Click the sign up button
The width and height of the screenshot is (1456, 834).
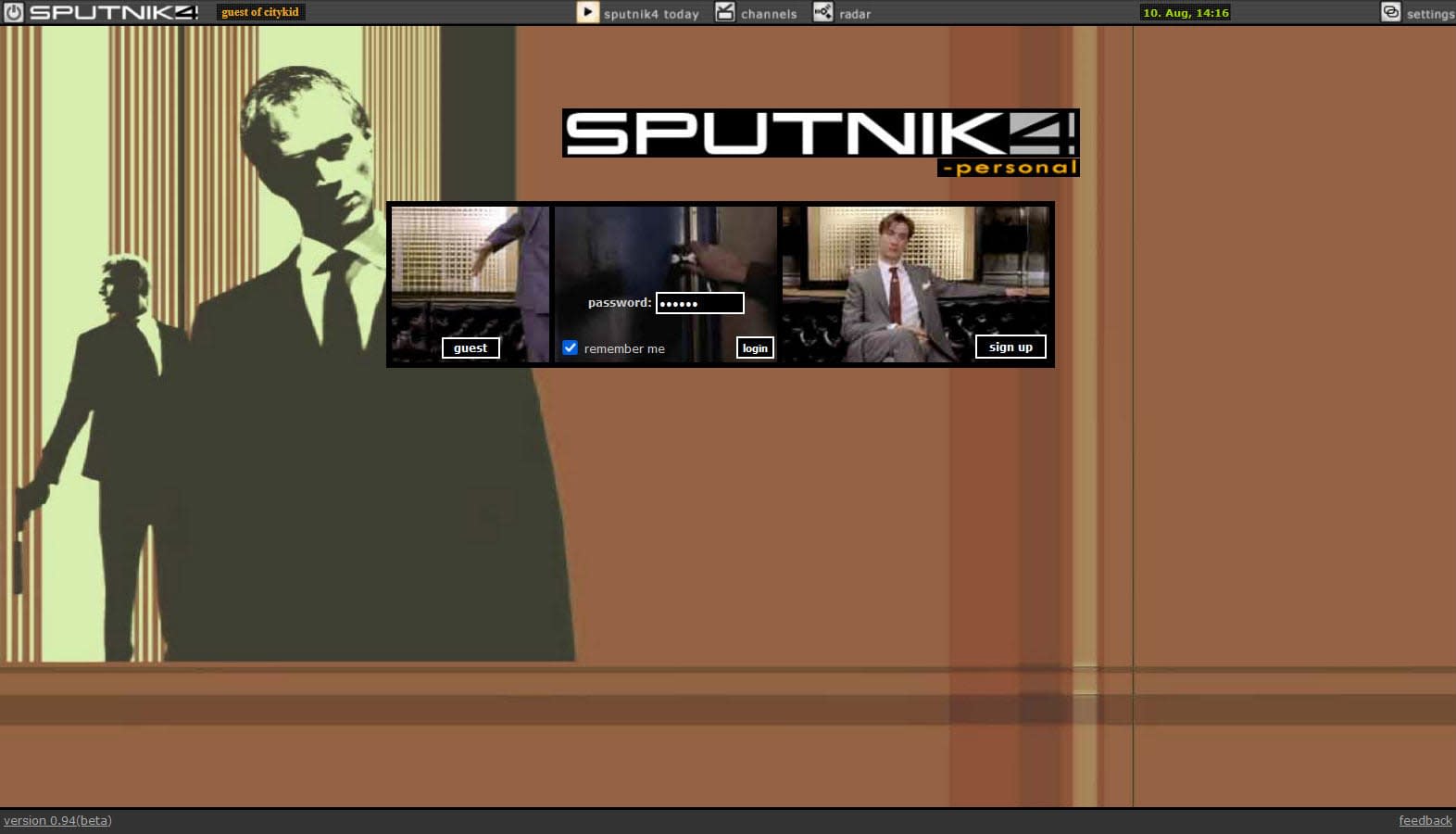[1010, 347]
